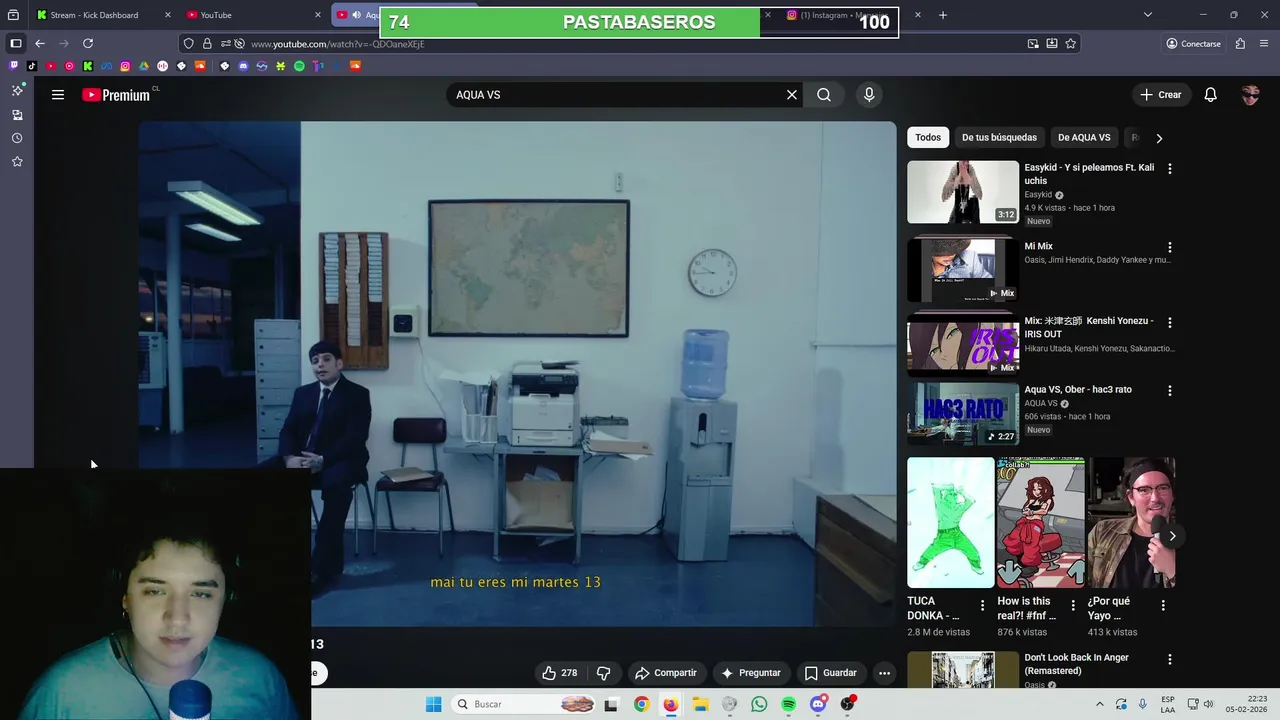Open the How is this real short
Viewport: 1280px width, 720px height.
click(x=1041, y=523)
